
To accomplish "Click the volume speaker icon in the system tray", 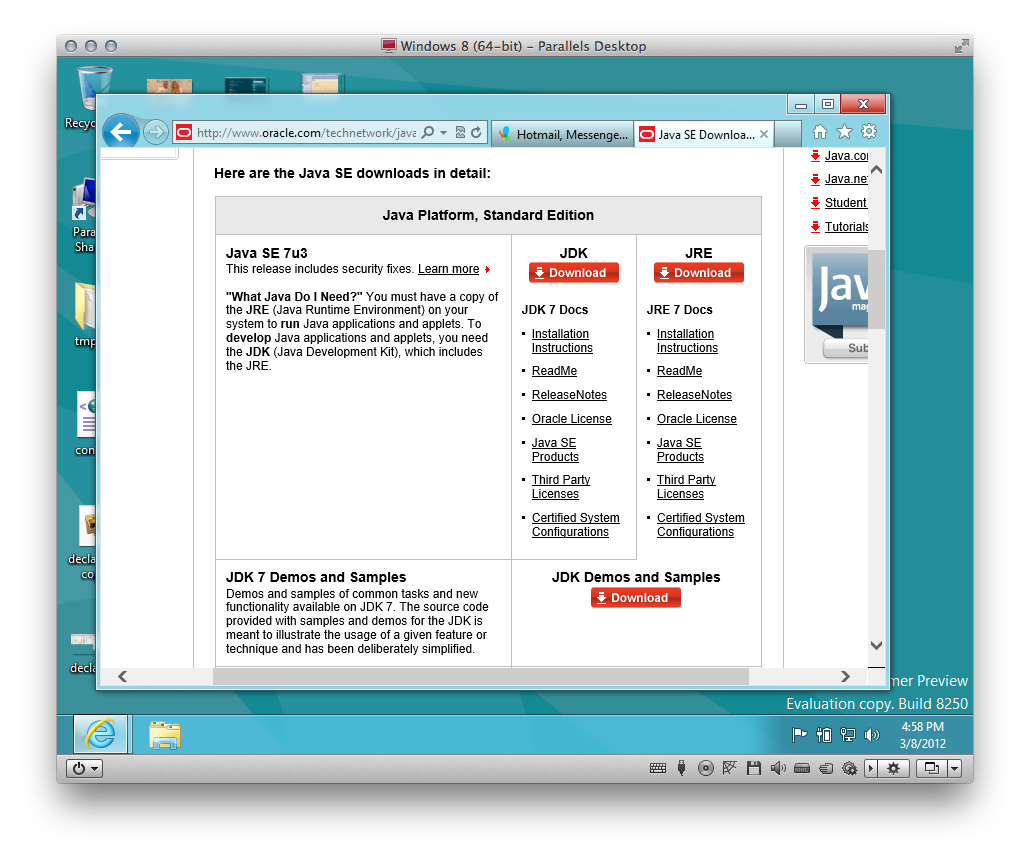I will 872,735.
